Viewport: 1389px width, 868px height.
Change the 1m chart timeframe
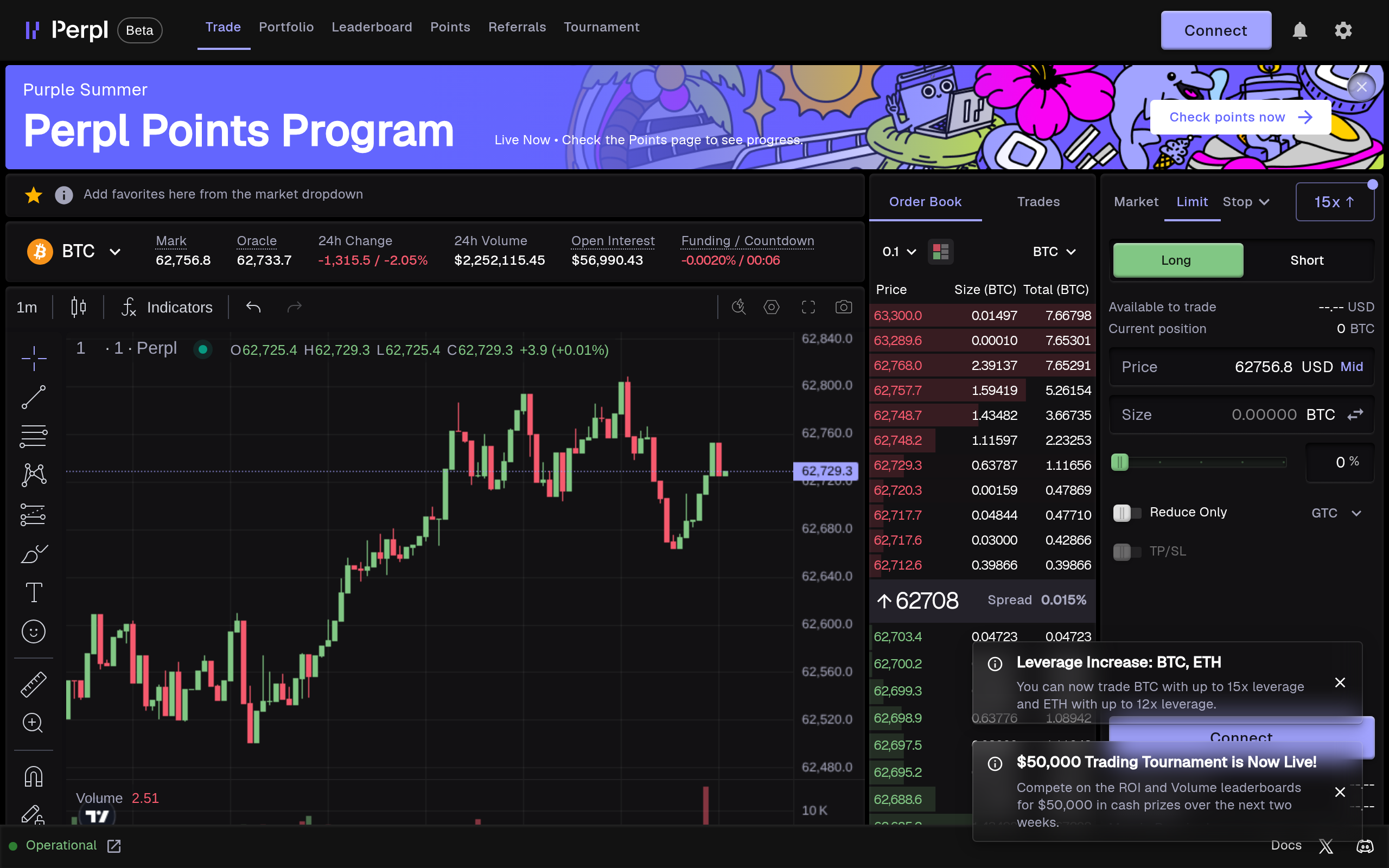click(x=27, y=307)
